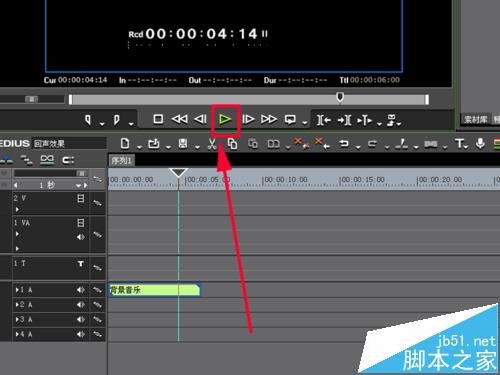500x375 pixels.
Task: Click the Save Project floppy icon
Action: [183, 144]
